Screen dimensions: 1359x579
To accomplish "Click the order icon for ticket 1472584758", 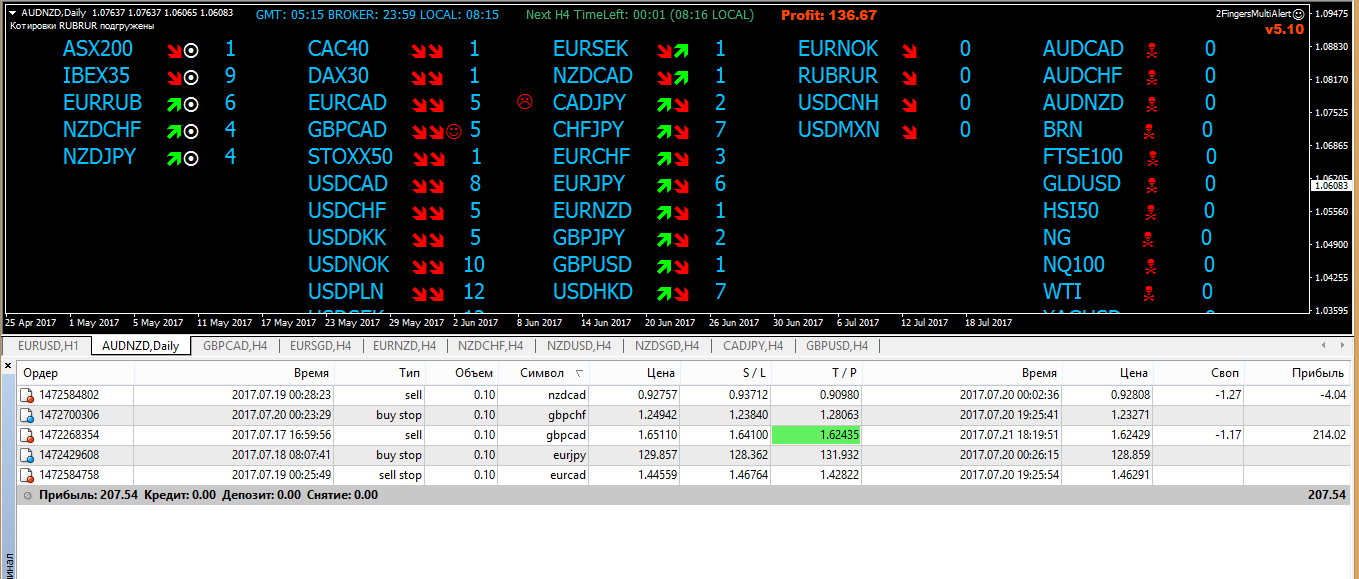I will pyautogui.click(x=27, y=475).
